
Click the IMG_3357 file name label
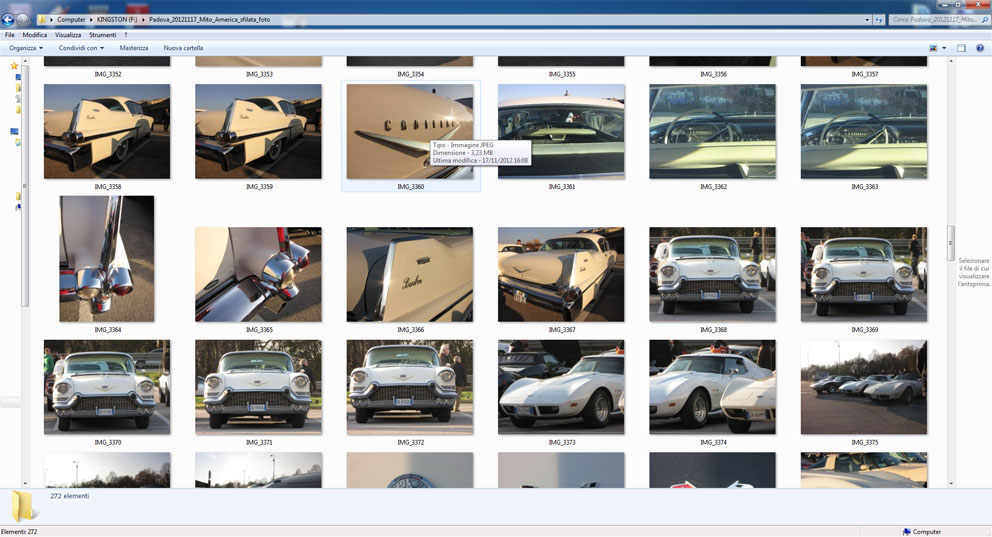(x=864, y=75)
